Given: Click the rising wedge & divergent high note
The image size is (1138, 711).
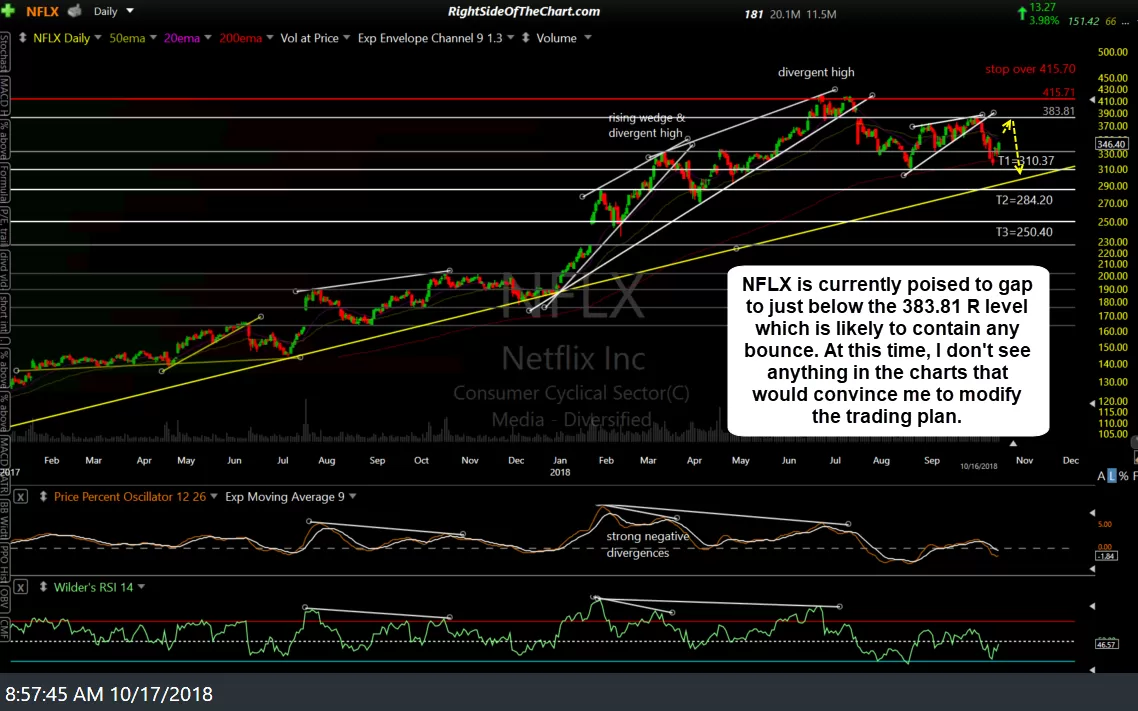Looking at the screenshot, I should pyautogui.click(x=646, y=125).
